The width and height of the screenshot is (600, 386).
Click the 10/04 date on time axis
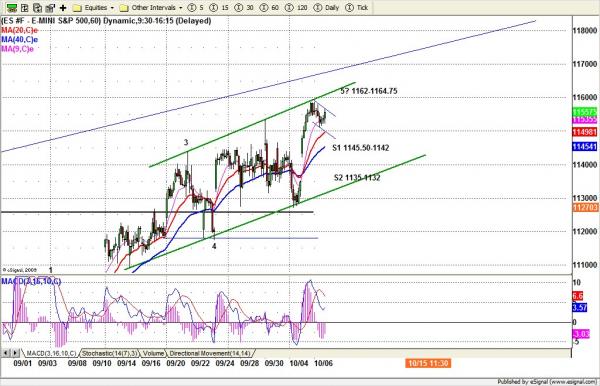(299, 363)
